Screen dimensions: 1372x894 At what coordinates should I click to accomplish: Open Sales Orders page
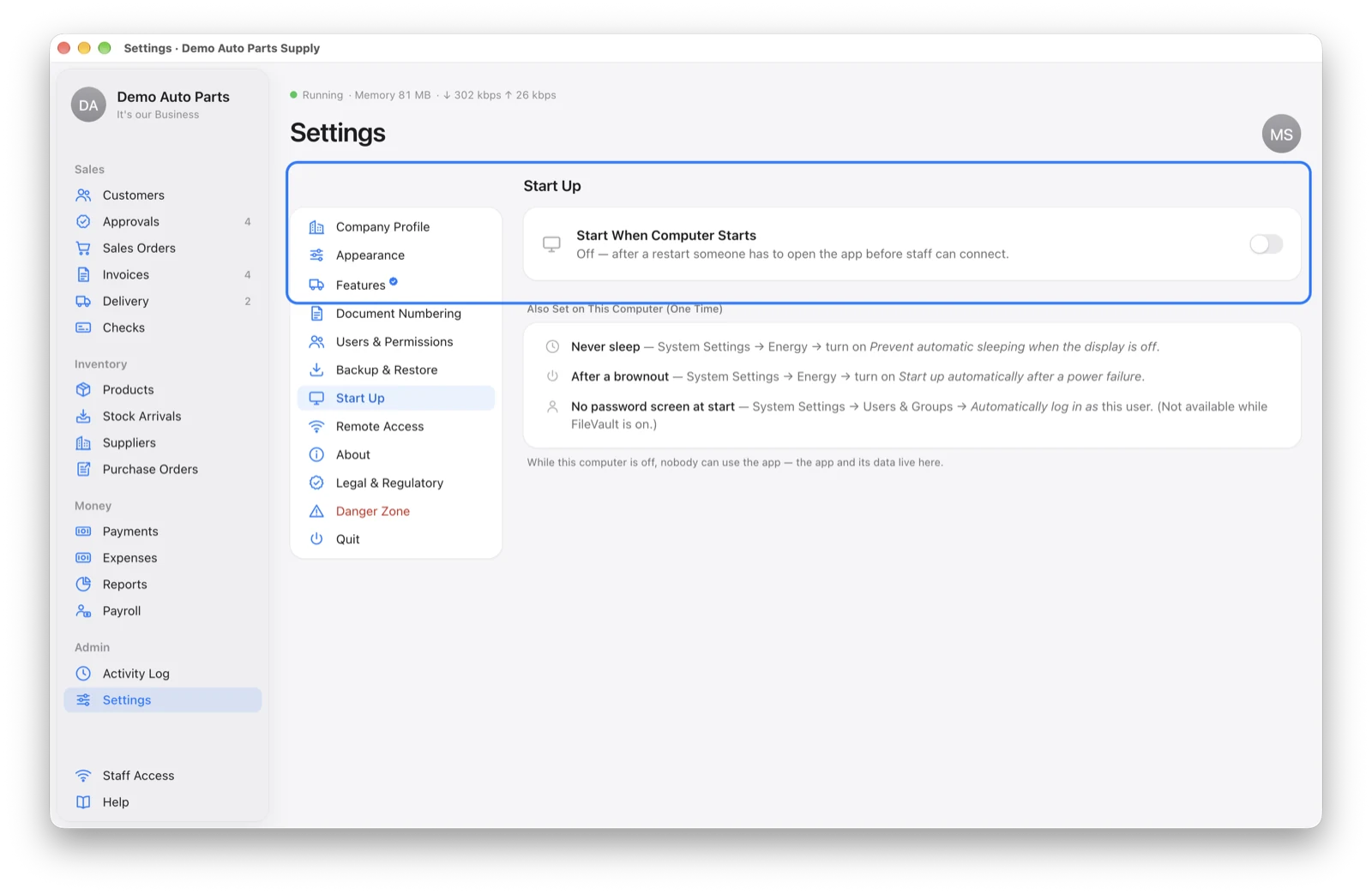(163, 249)
